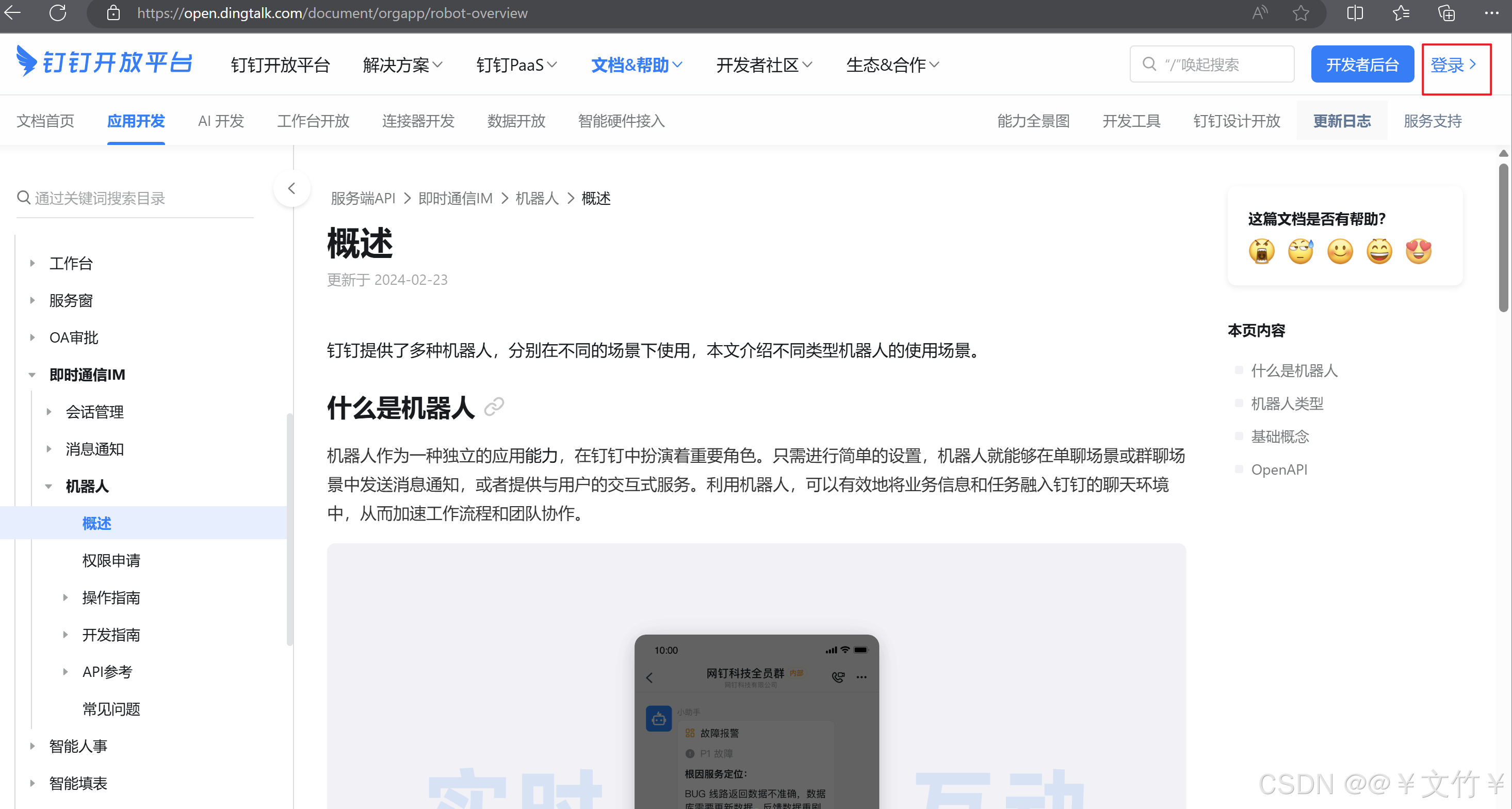1512x809 pixels.
Task: Open the favorites list icon
Action: (x=1401, y=13)
